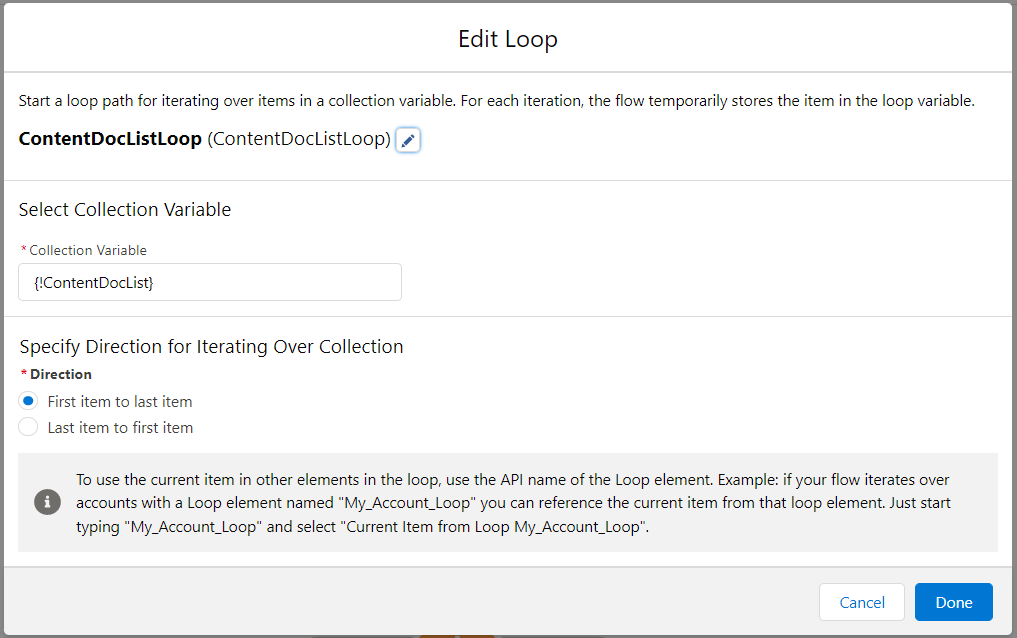This screenshot has width=1017, height=638.
Task: Confirm changes with the Done button
Action: tap(953, 602)
